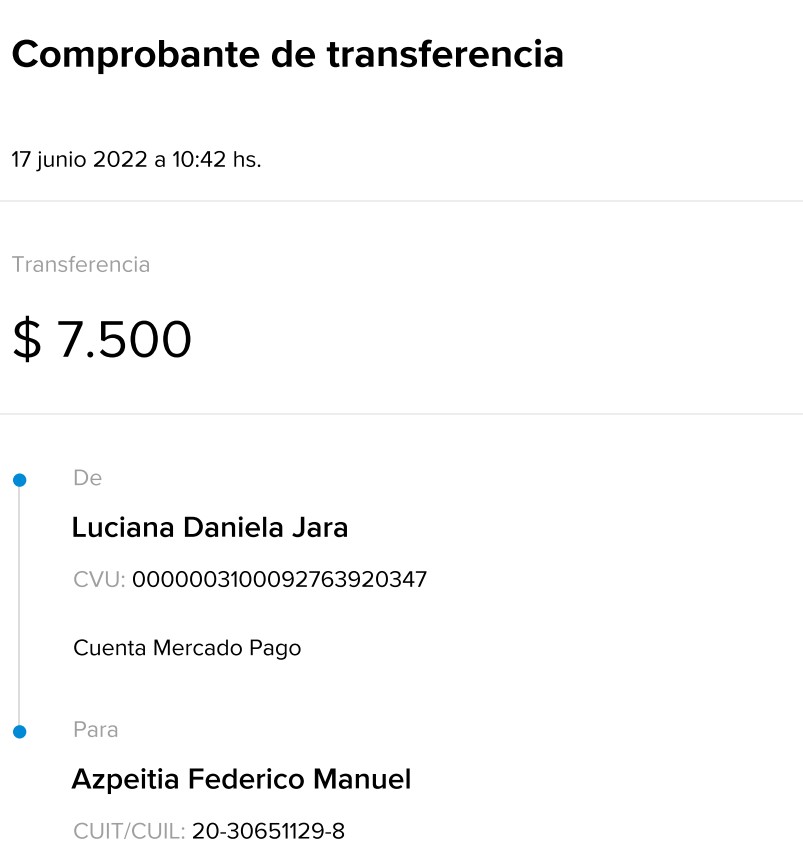Click the "Comprobante de transferencia" title
Screen dimensions: 803x858
287,54
